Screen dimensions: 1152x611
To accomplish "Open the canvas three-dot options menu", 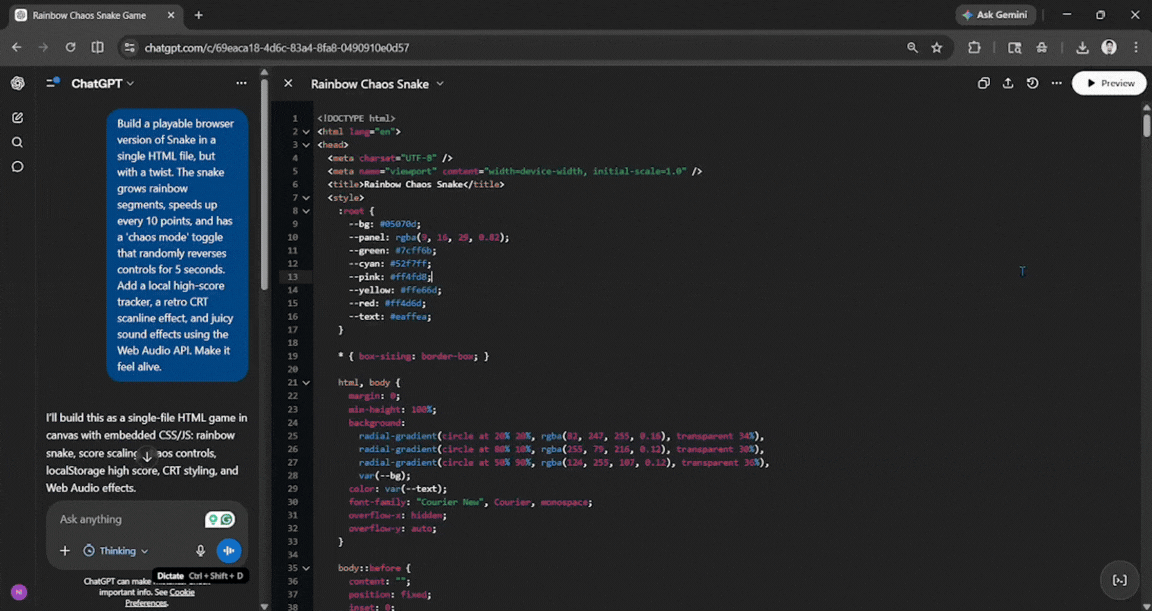I will click(1056, 83).
